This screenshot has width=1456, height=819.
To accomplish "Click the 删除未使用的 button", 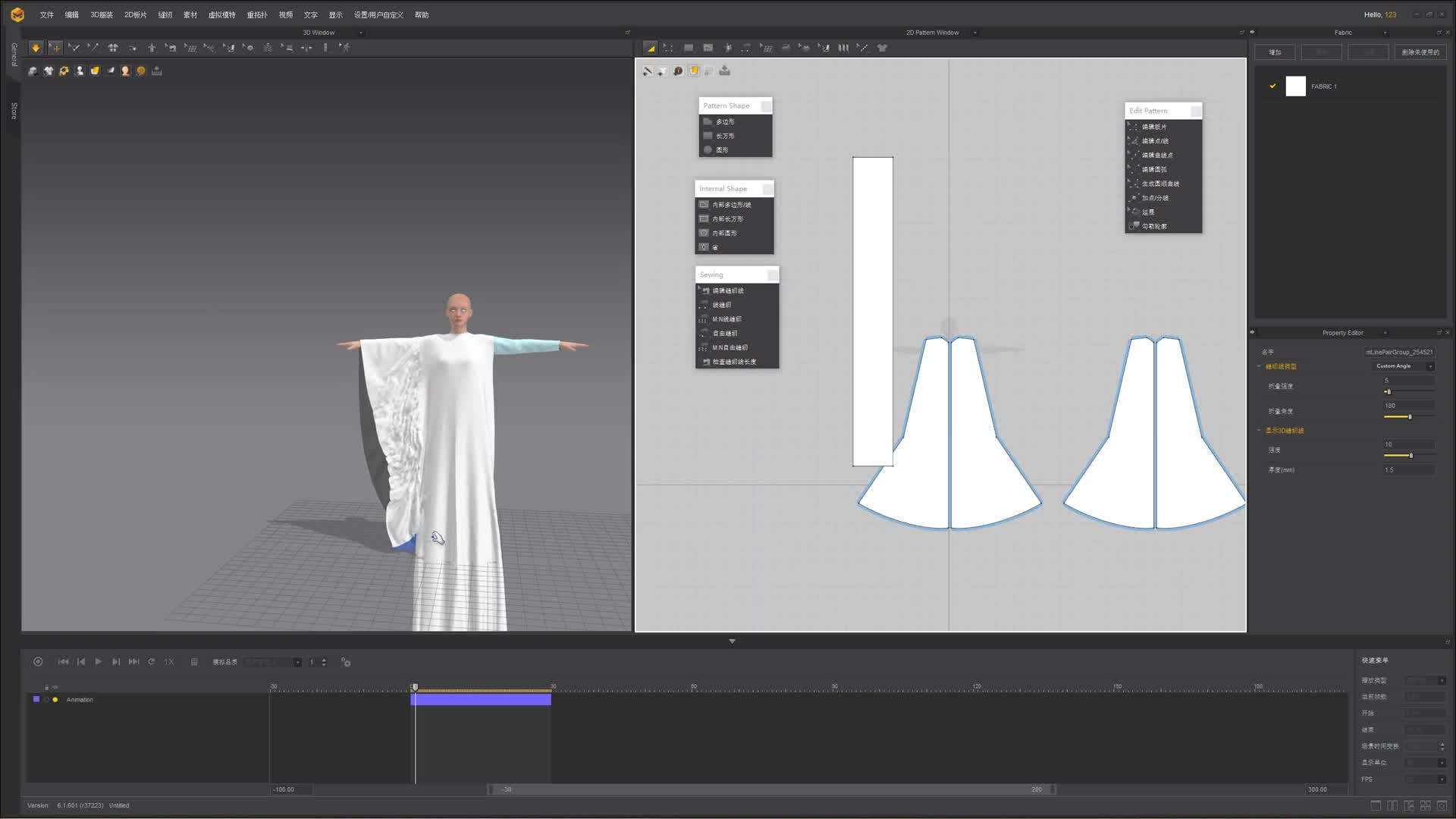I will [x=1420, y=52].
